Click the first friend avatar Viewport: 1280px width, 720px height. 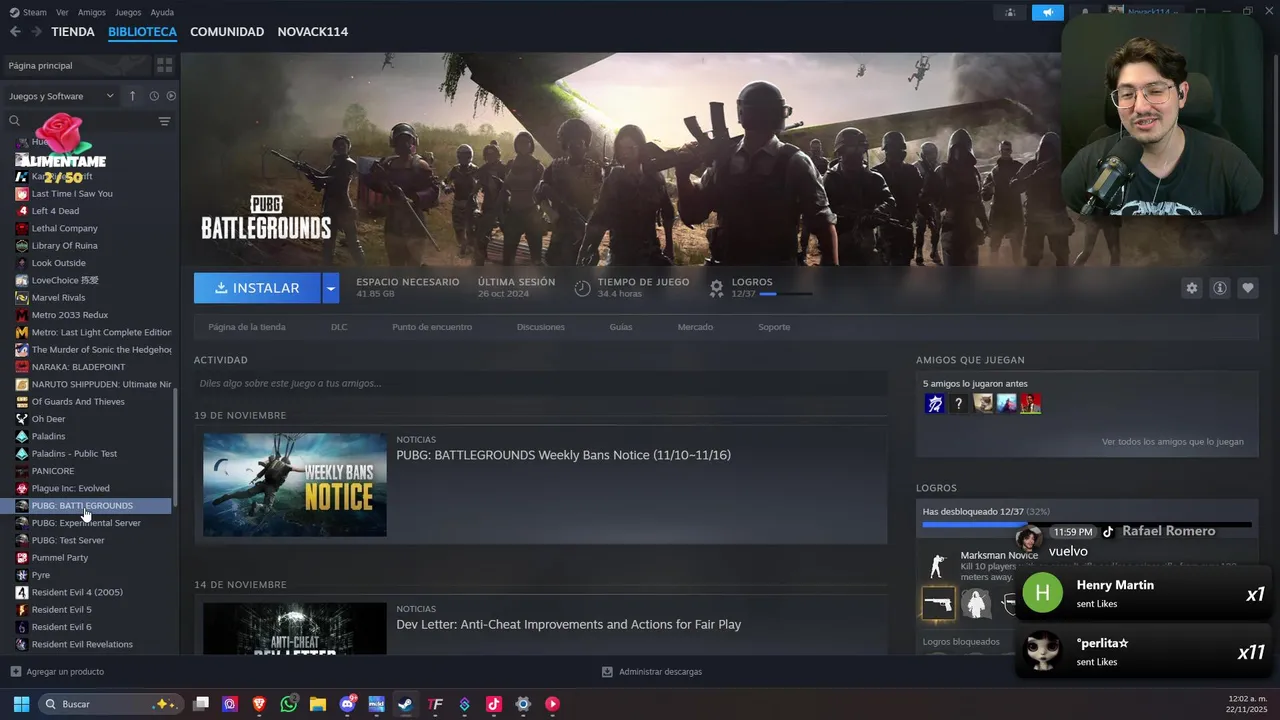tap(934, 404)
